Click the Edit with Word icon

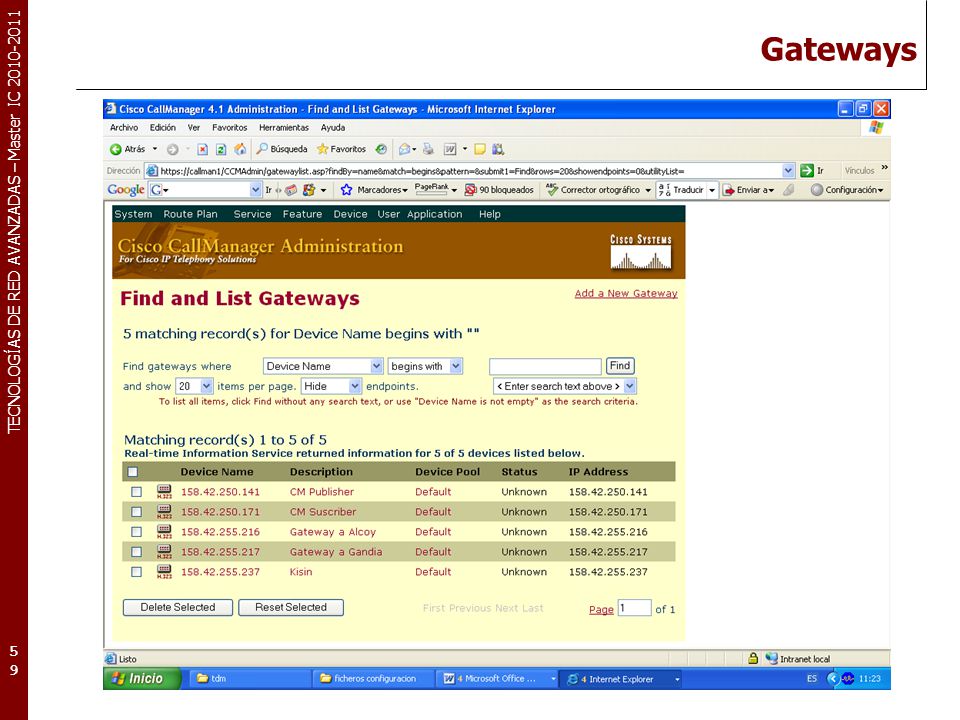coord(450,149)
